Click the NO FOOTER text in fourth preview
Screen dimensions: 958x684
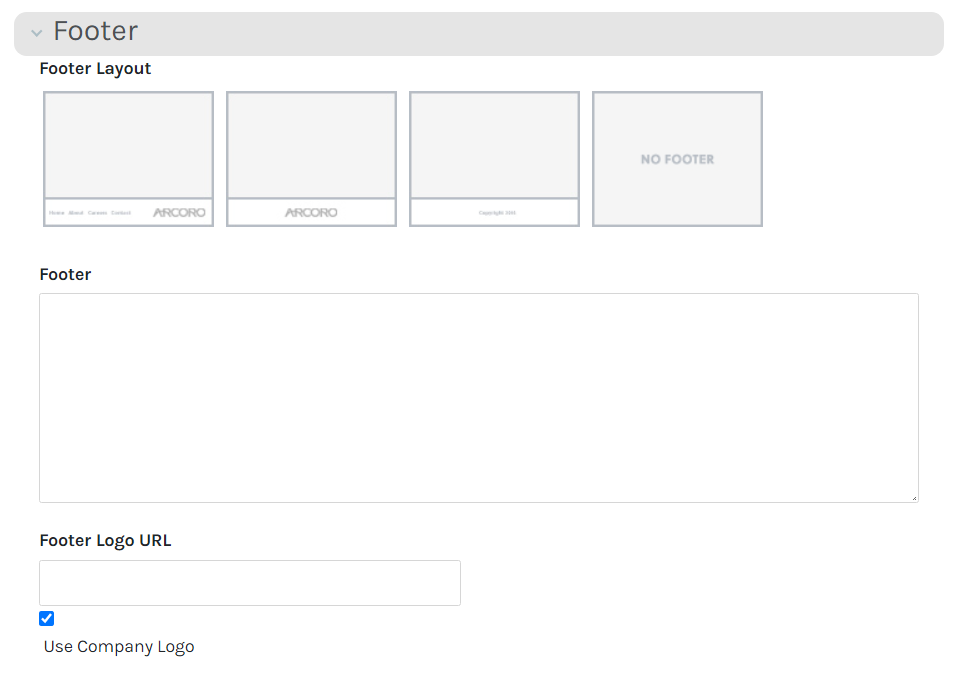coord(677,159)
